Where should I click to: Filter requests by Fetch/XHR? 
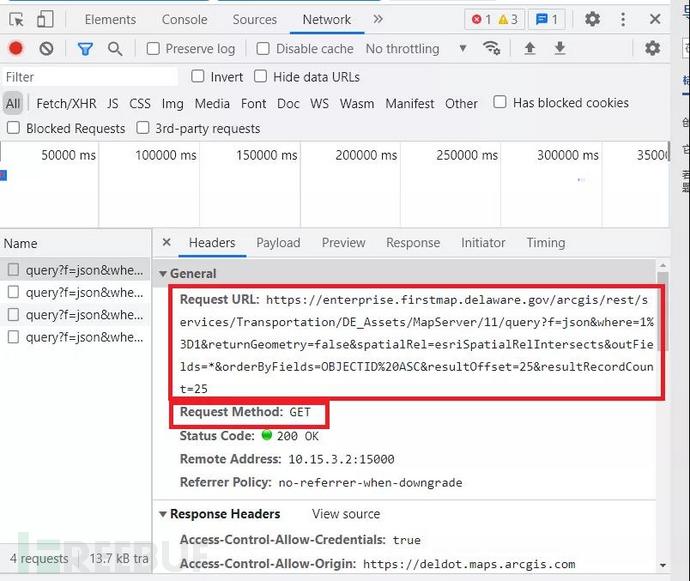(x=66, y=103)
